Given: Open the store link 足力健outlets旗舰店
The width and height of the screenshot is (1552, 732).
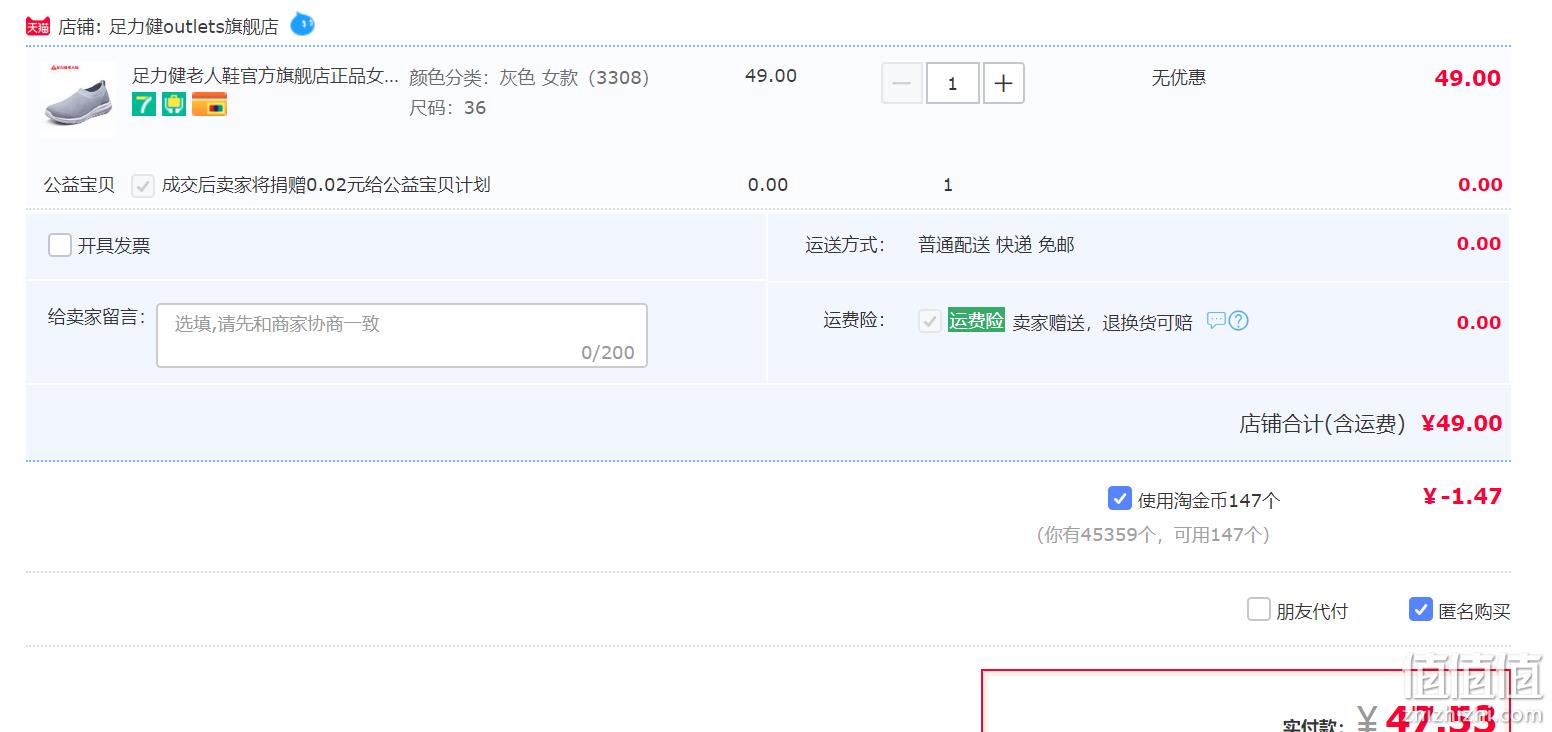Looking at the screenshot, I should coord(194,27).
